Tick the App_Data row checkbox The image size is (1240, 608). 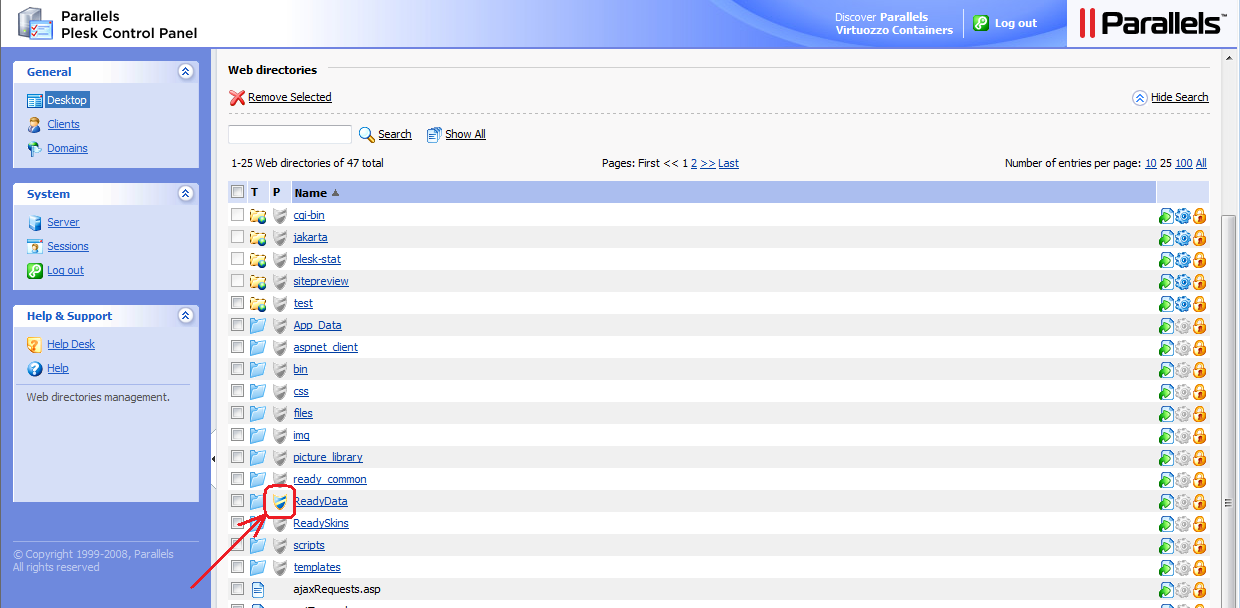click(237, 325)
